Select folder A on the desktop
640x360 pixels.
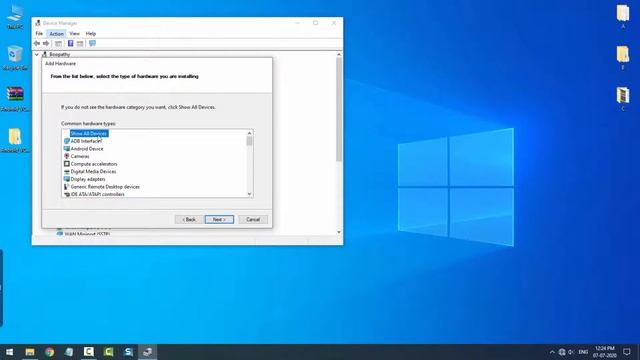coord(623,16)
